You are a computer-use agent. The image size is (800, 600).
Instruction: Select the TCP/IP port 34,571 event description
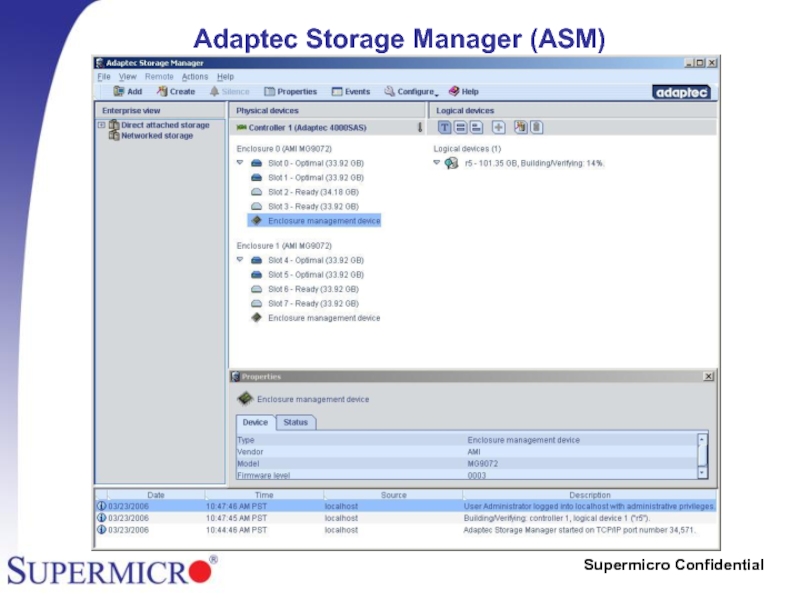[x=579, y=530]
